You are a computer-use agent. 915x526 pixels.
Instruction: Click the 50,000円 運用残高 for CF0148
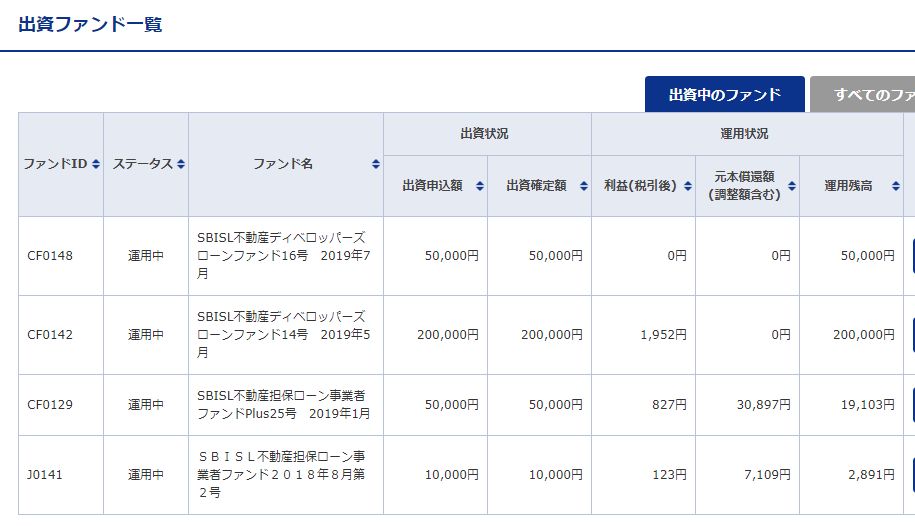click(x=868, y=256)
